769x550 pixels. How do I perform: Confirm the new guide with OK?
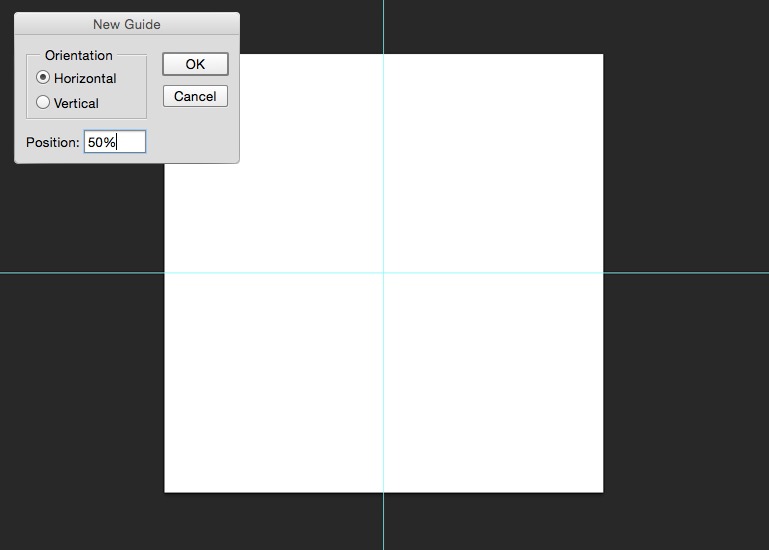(195, 64)
